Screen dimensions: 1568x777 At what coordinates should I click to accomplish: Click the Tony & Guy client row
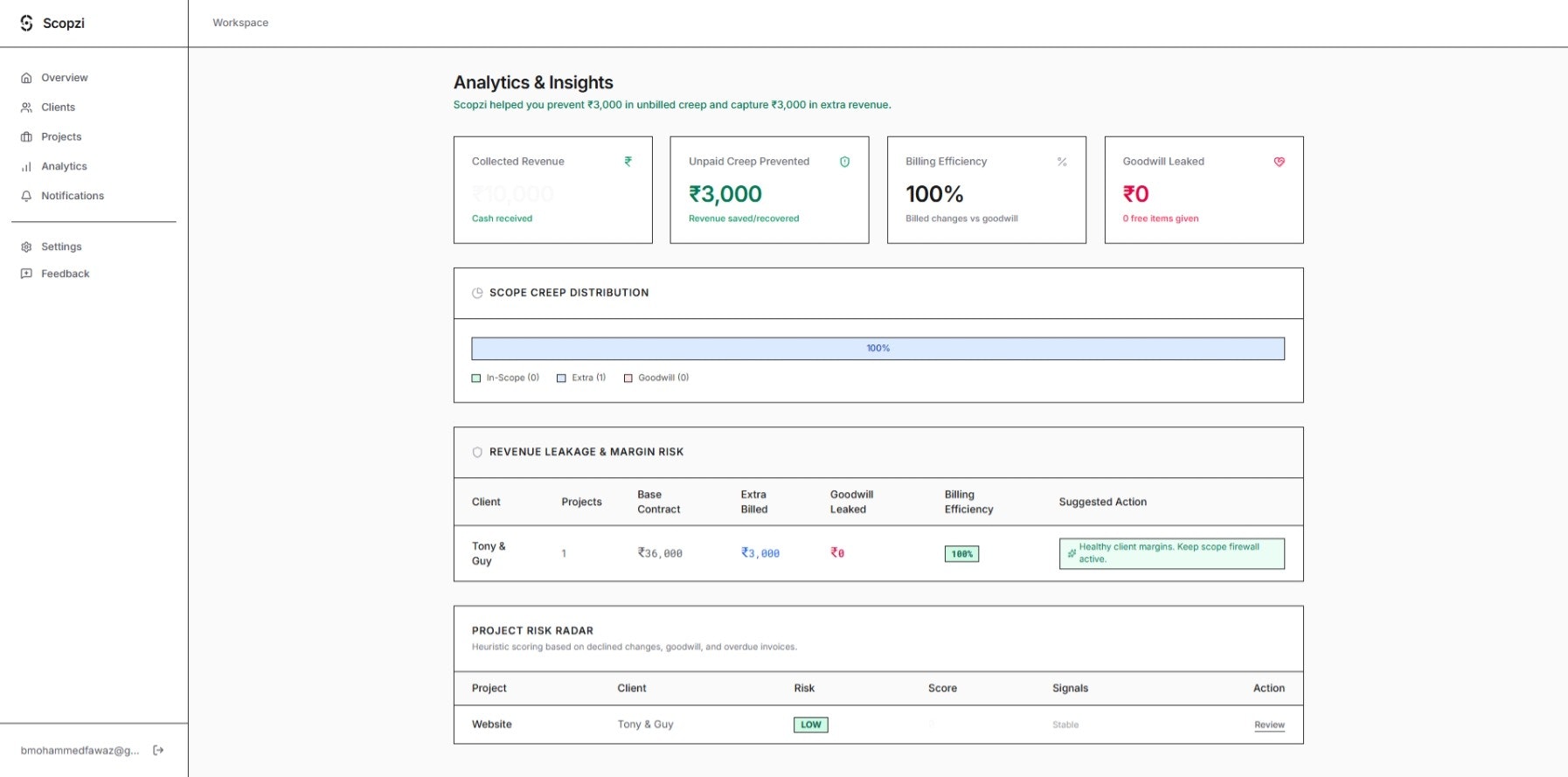point(878,553)
